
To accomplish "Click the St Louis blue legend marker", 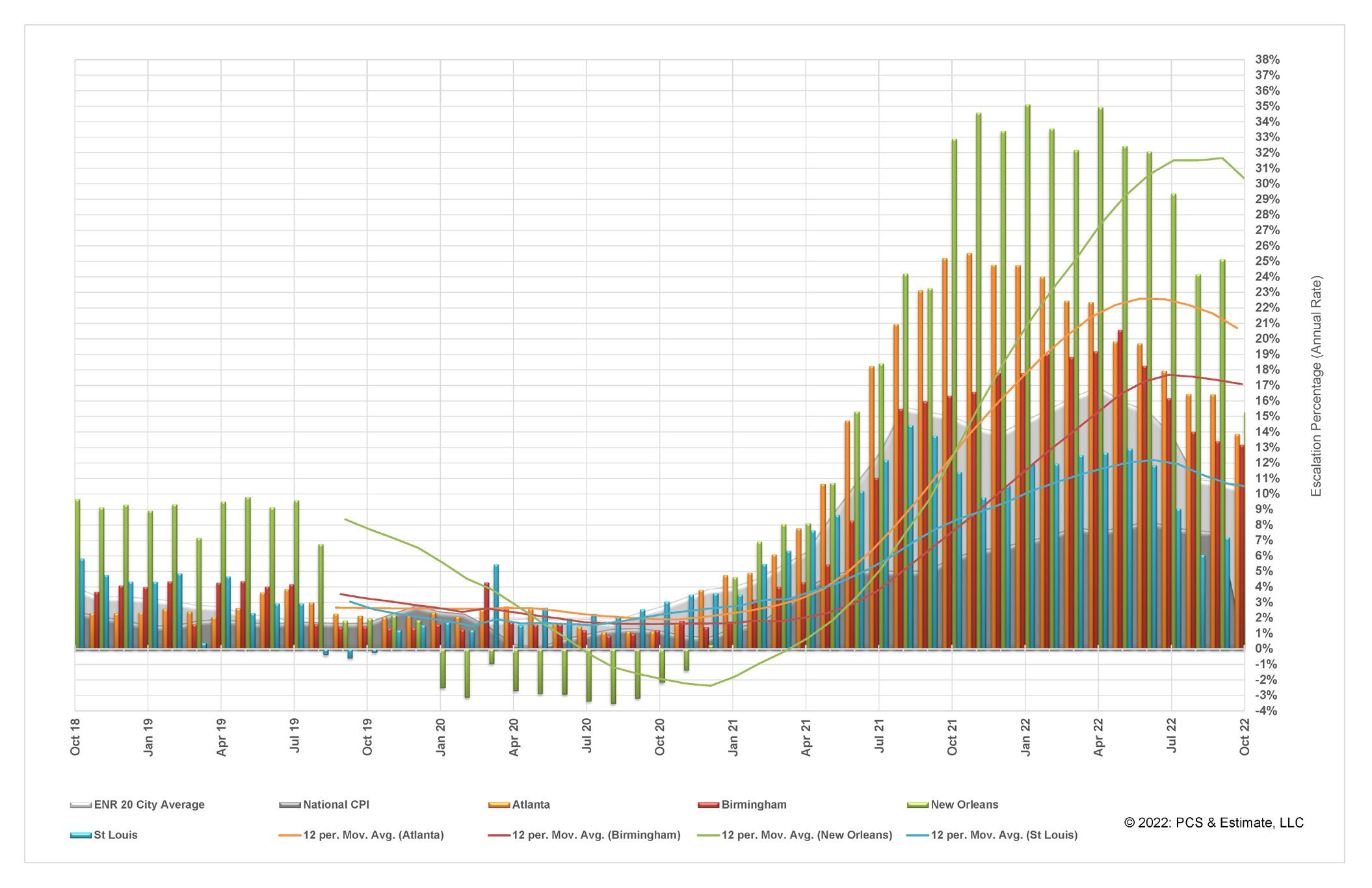I will point(81,835).
